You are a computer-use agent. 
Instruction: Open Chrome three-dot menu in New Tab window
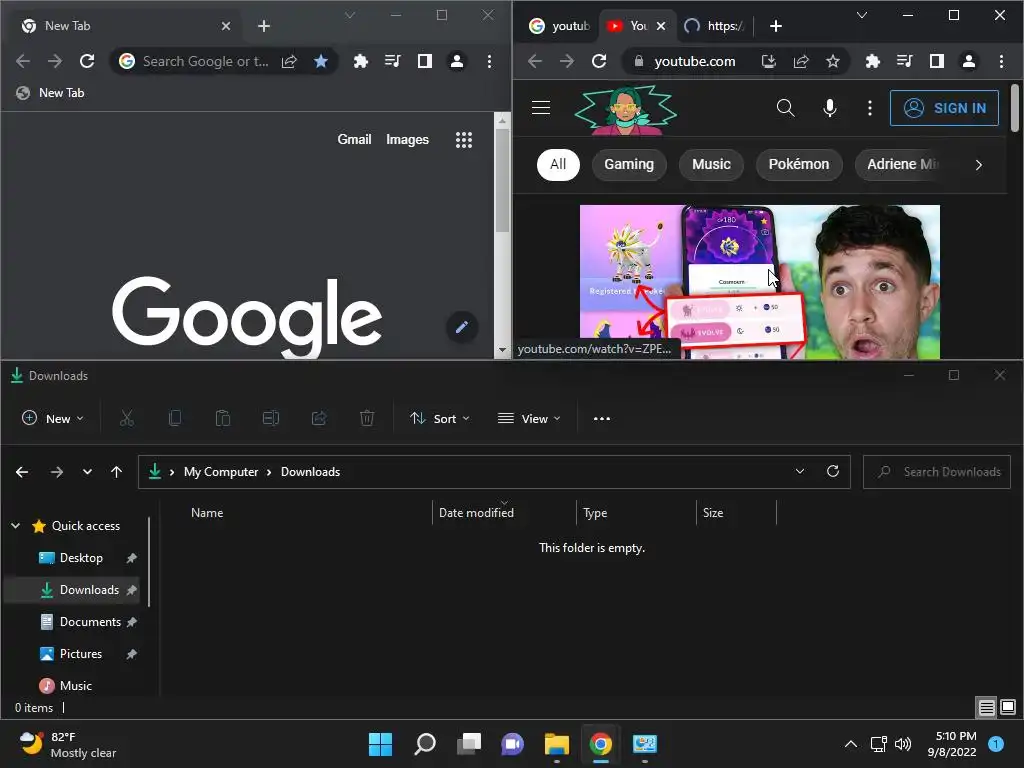click(489, 61)
